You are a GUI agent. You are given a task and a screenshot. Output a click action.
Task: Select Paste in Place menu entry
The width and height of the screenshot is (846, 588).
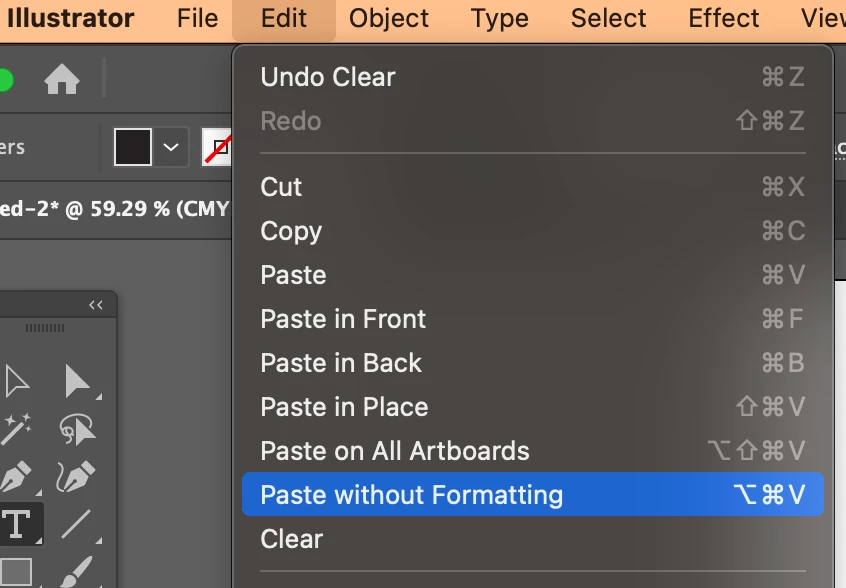click(344, 407)
